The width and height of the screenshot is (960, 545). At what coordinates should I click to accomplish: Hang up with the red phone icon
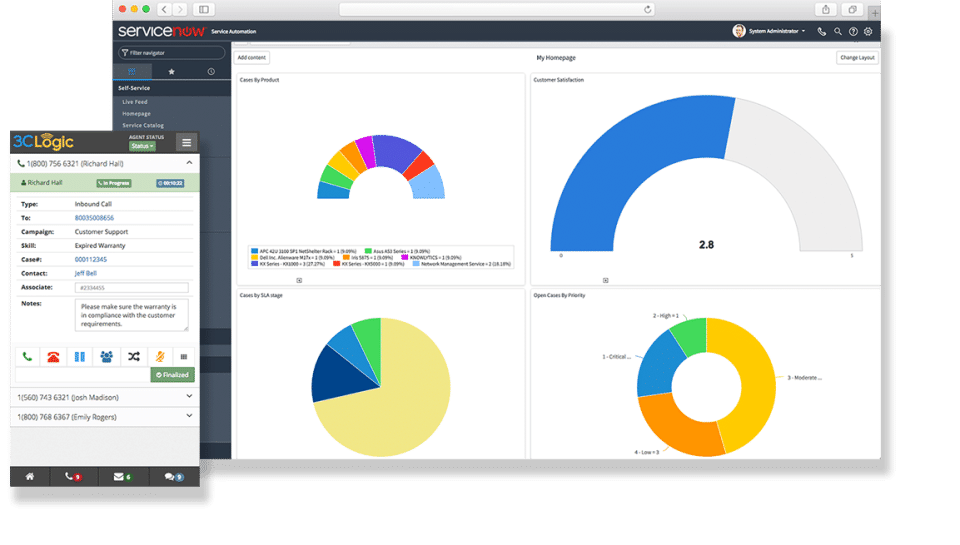[x=53, y=356]
